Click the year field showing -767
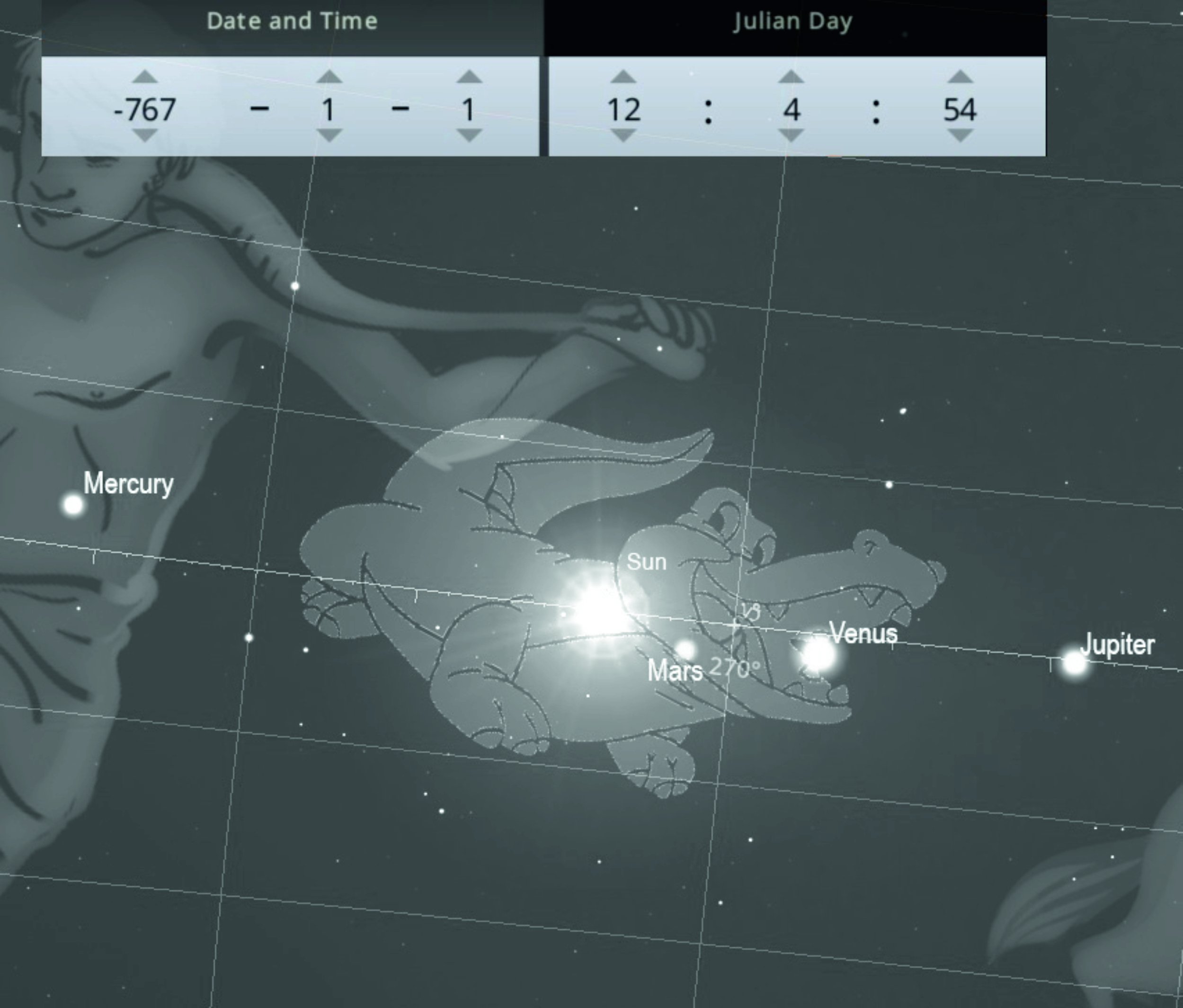The image size is (1183, 1008). click(x=145, y=108)
